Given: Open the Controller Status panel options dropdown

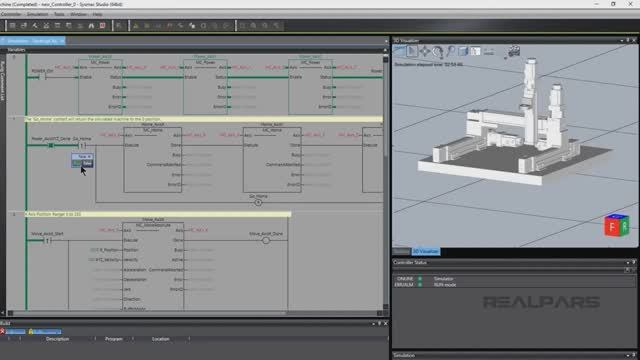Looking at the screenshot, I should point(628,262).
